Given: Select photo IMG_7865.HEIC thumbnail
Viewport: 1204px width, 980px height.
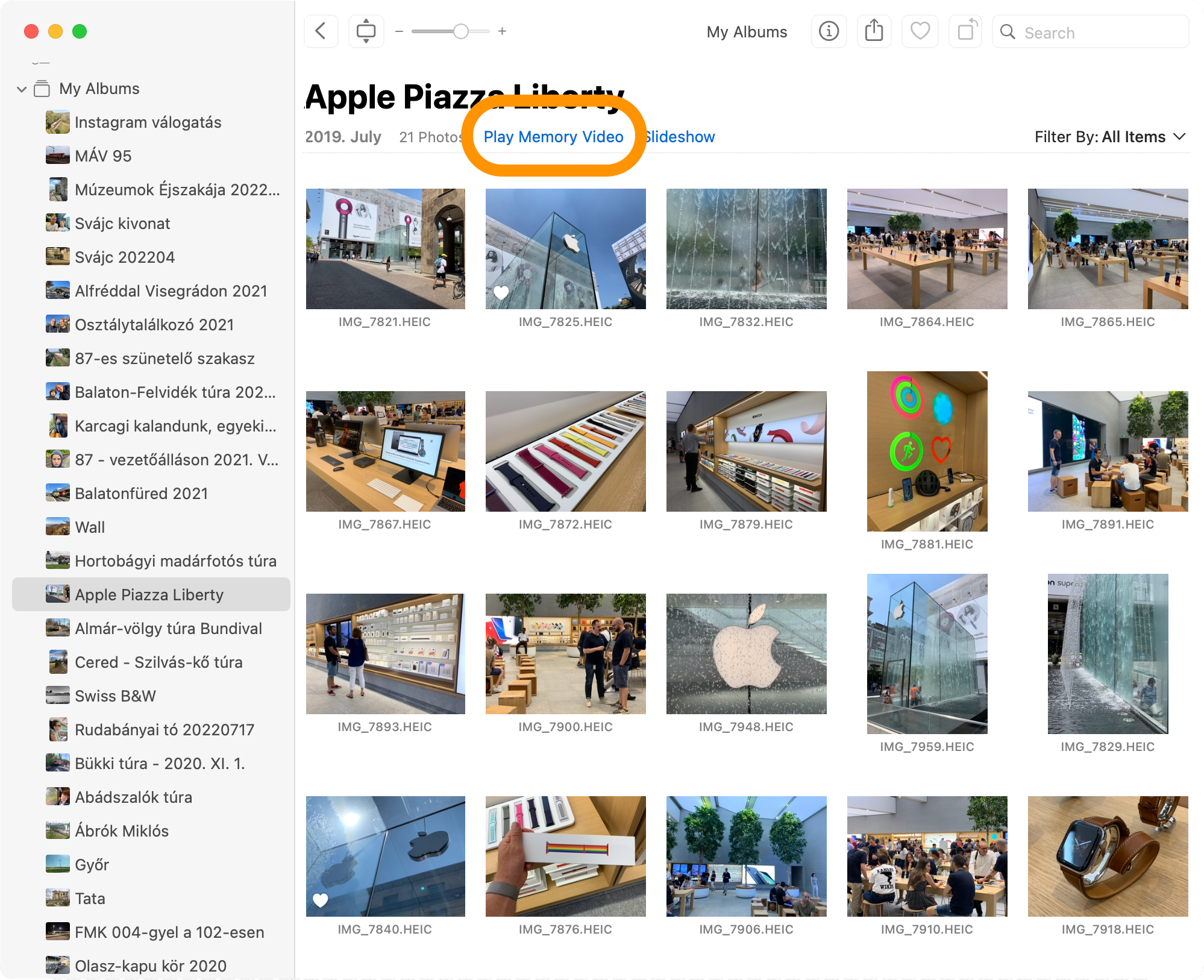Looking at the screenshot, I should [1108, 249].
